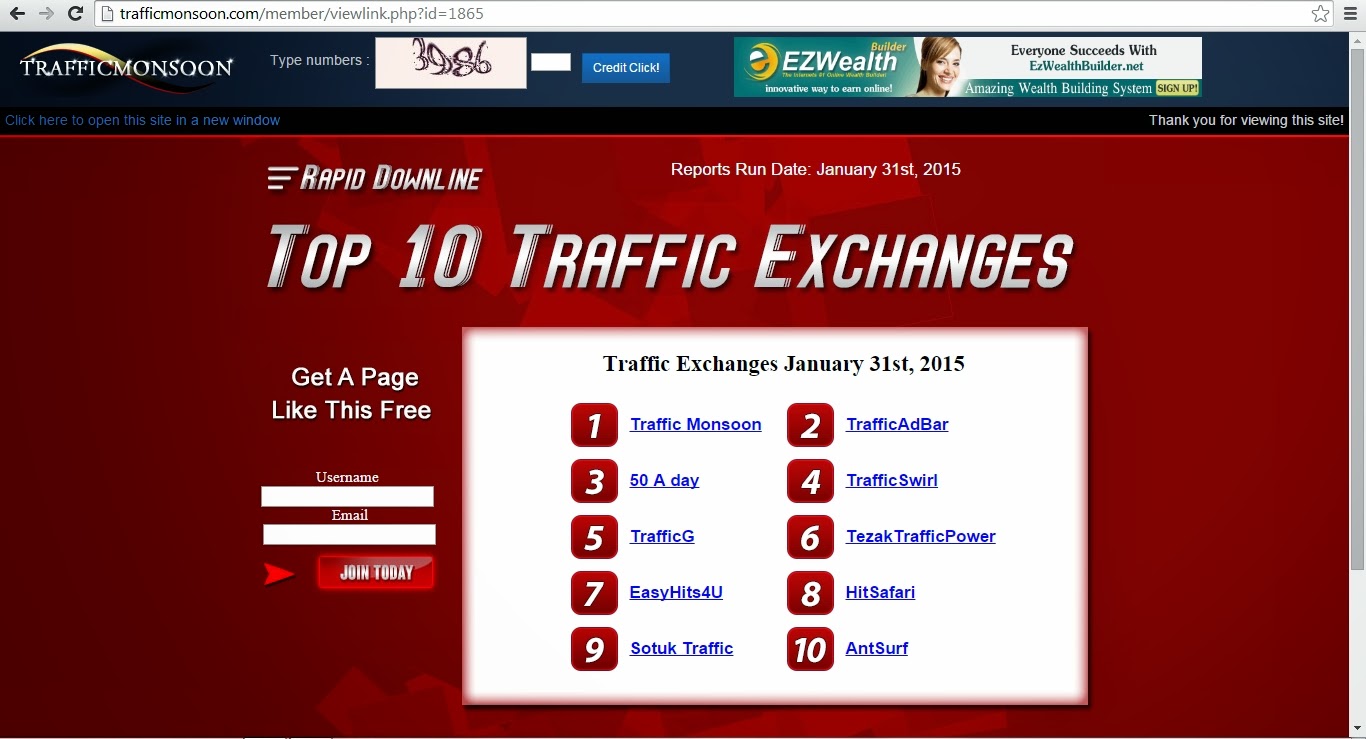Open the HitSafari link
Screen dimensions: 1366x739
pyautogui.click(x=880, y=593)
